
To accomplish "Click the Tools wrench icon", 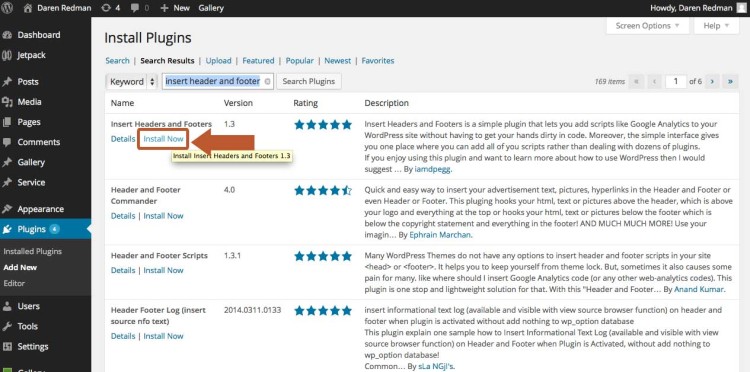I will 7,326.
